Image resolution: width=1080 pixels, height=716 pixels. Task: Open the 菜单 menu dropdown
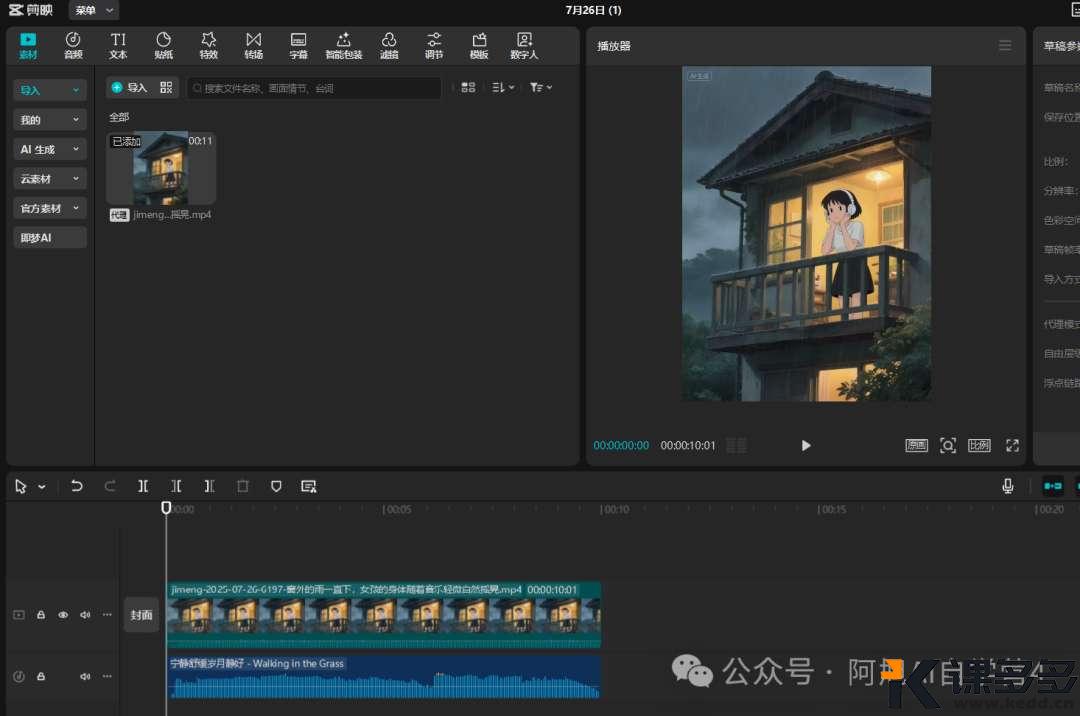pyautogui.click(x=94, y=10)
